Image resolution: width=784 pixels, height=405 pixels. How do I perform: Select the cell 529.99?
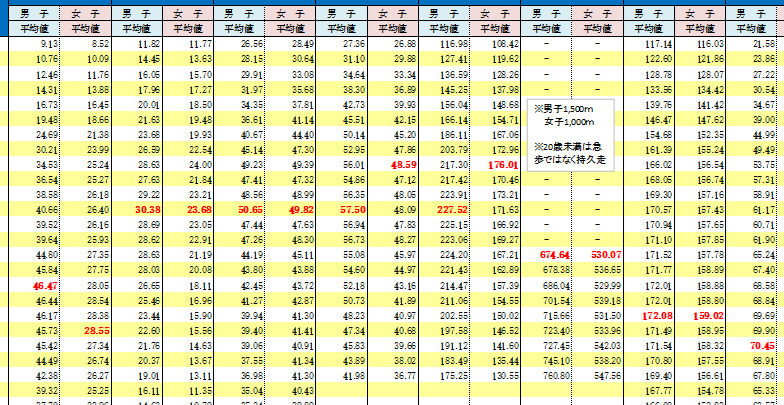pos(608,285)
